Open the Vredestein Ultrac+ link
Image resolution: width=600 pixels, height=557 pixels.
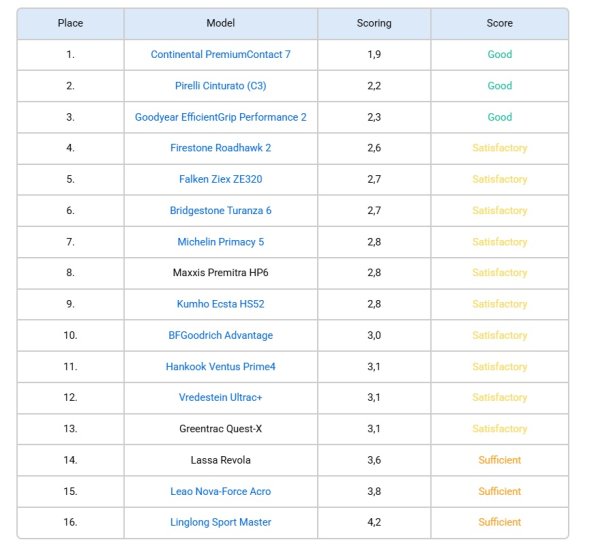220,398
